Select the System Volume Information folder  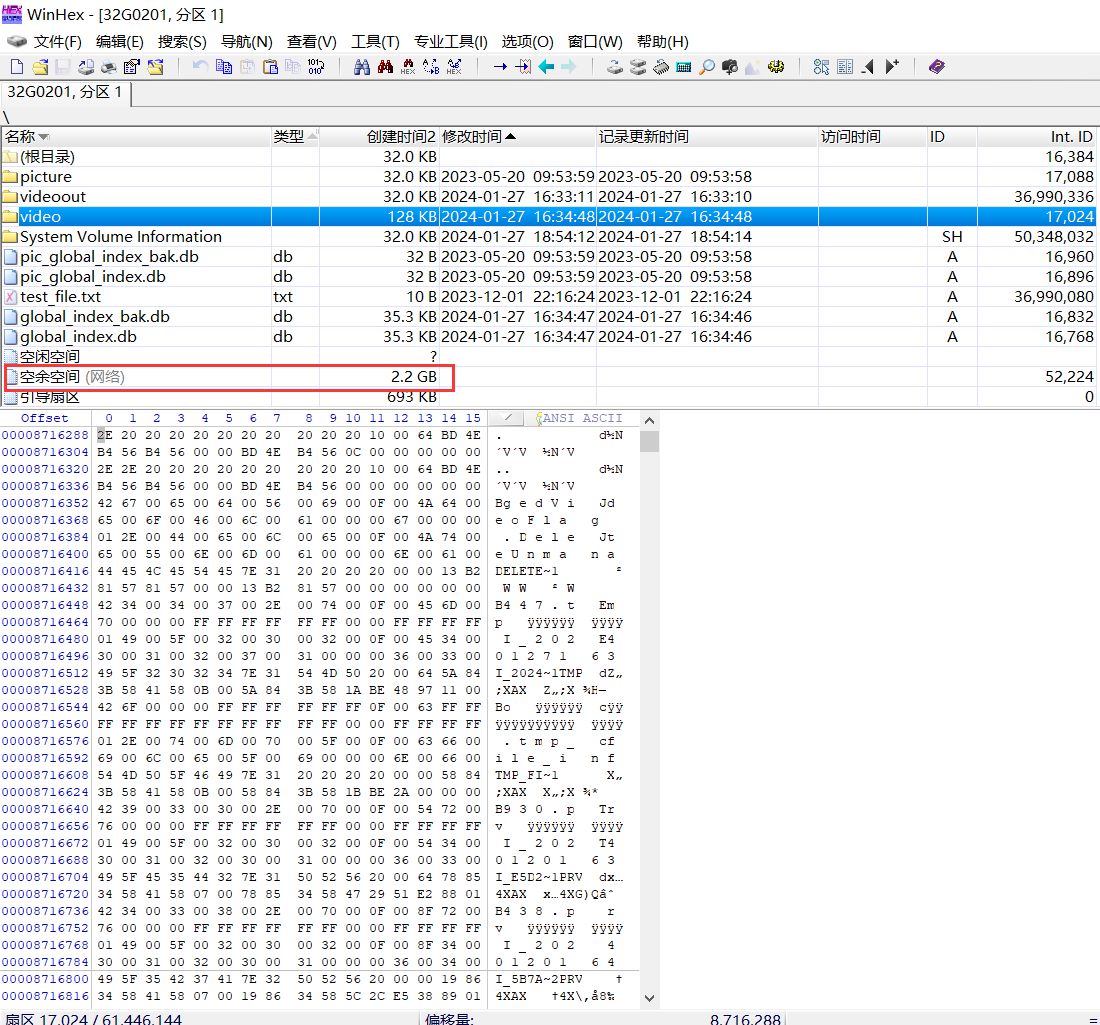550,236
